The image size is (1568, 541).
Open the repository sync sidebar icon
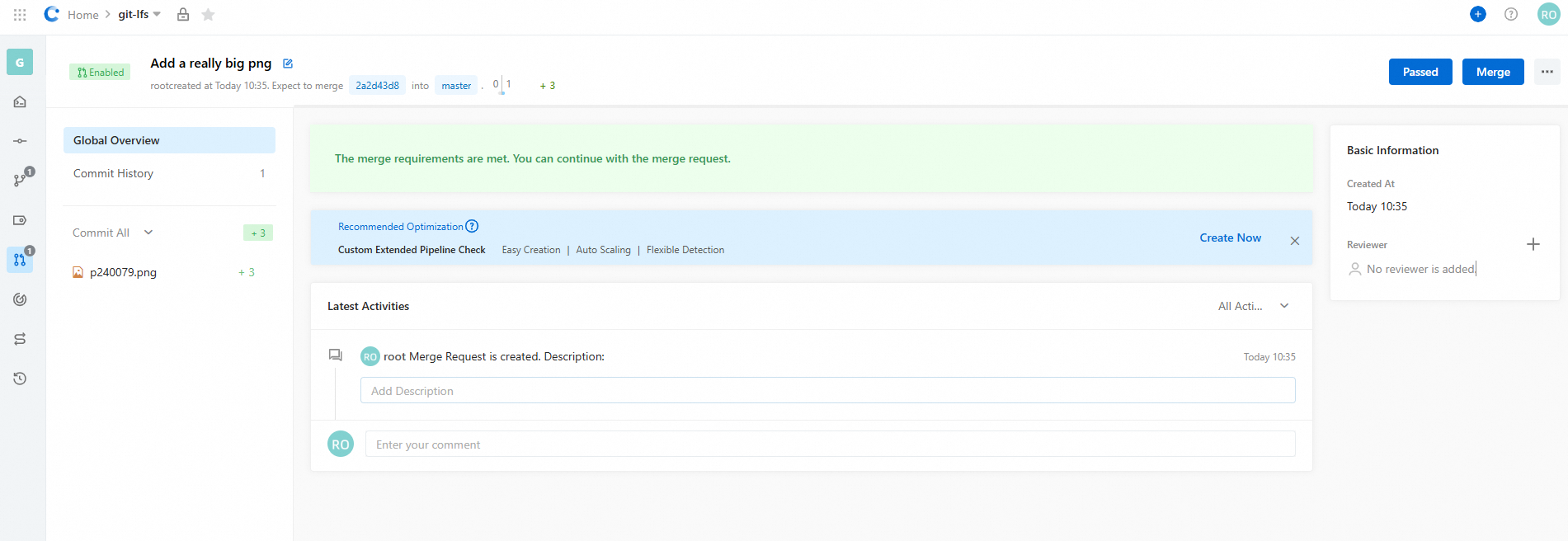click(x=20, y=339)
